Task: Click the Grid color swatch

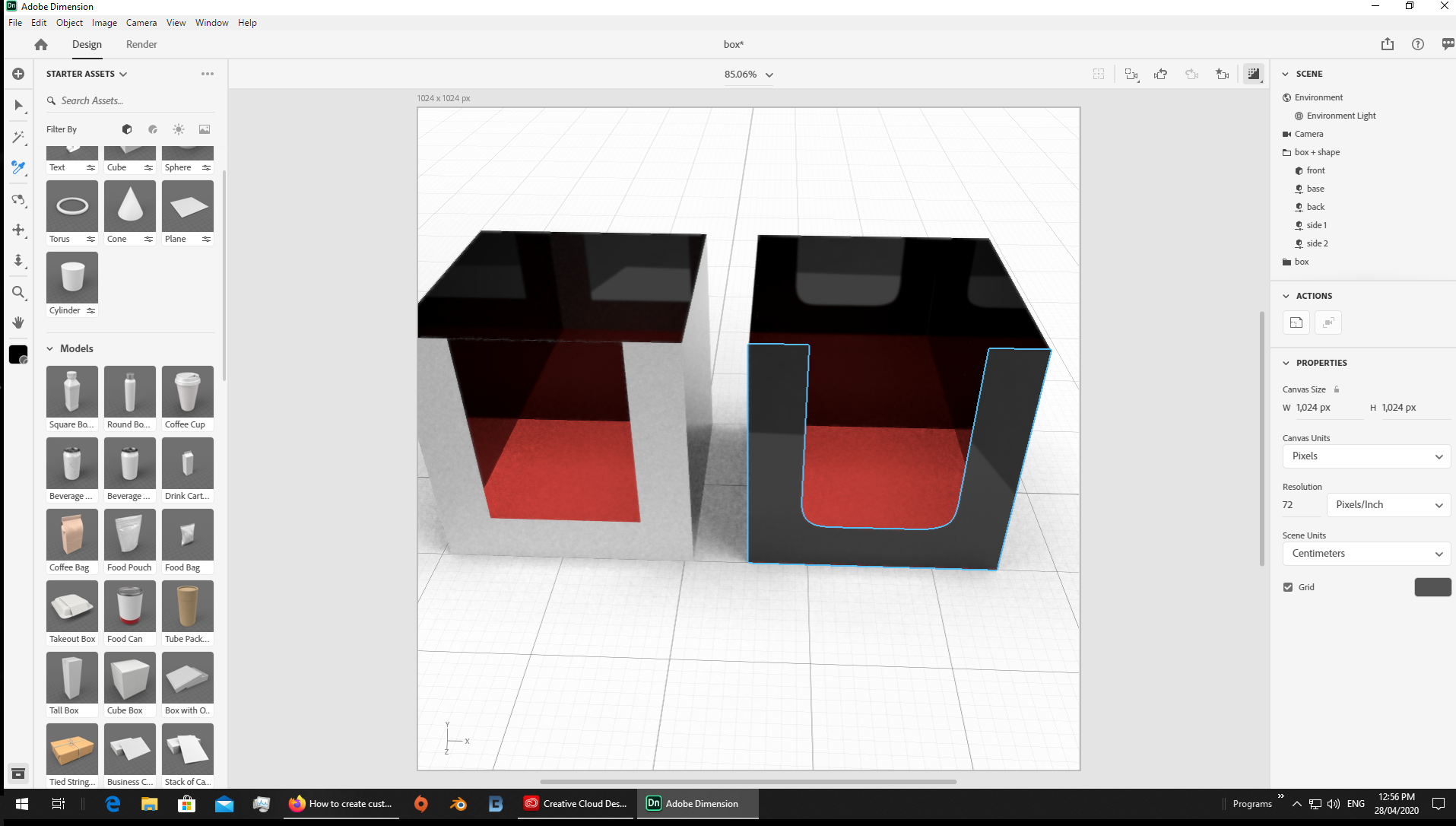Action: coord(1432,586)
